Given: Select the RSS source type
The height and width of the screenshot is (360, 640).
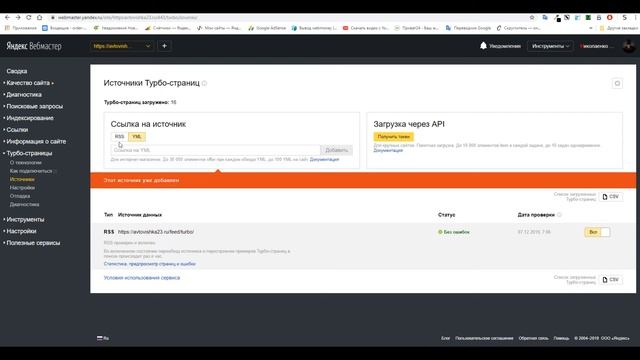Looking at the screenshot, I should point(119,137).
